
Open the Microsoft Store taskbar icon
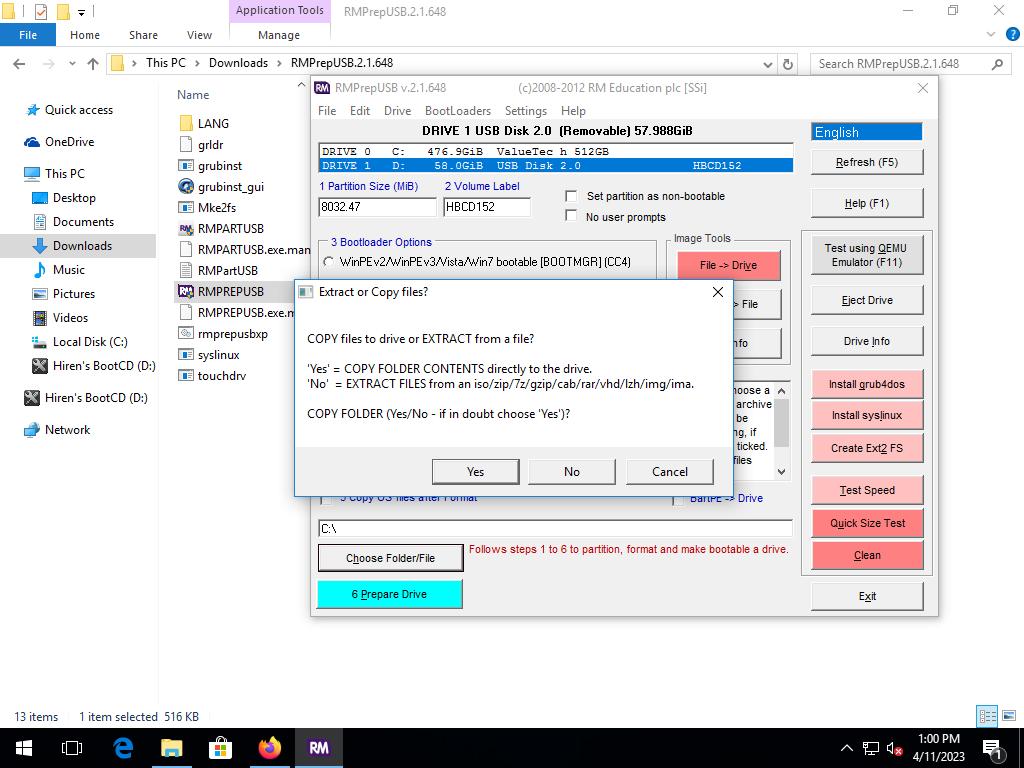(x=220, y=747)
